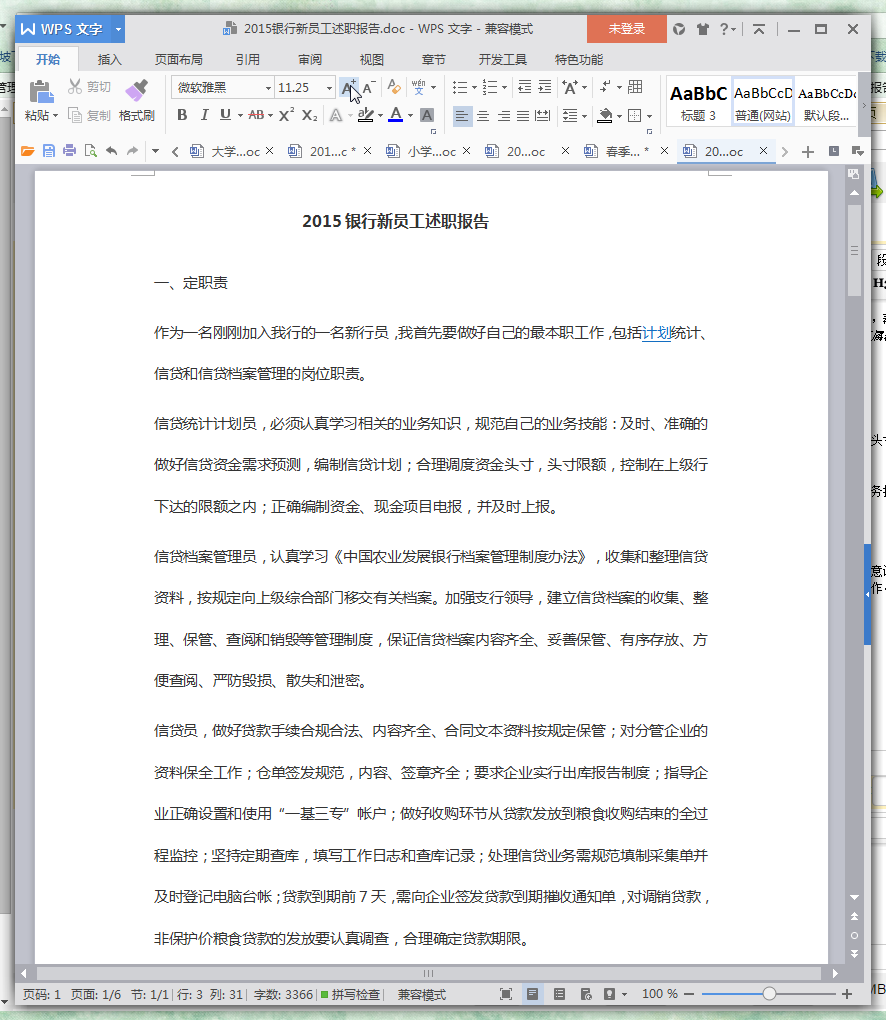This screenshot has height=1020, width=886.
Task: Apply superscript formatting
Action: click(x=285, y=115)
